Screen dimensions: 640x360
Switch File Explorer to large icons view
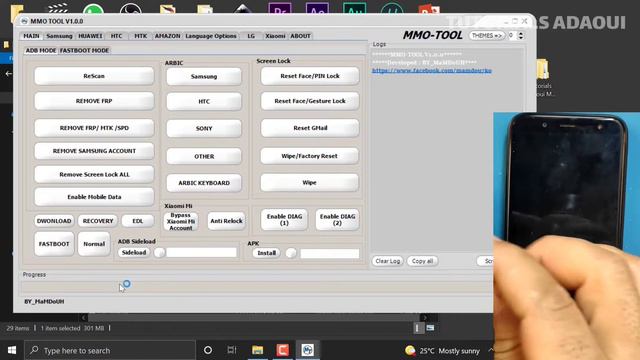pyautogui.click(x=431, y=328)
